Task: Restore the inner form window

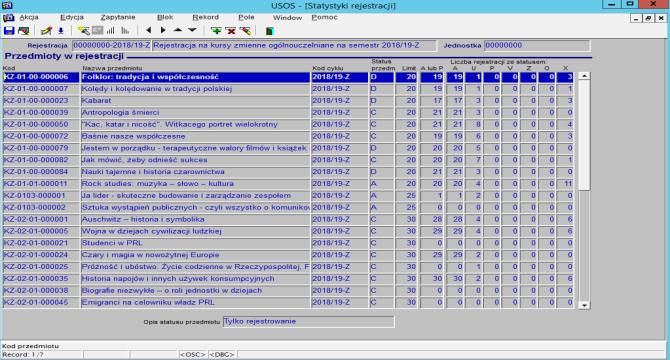Action: point(648,18)
